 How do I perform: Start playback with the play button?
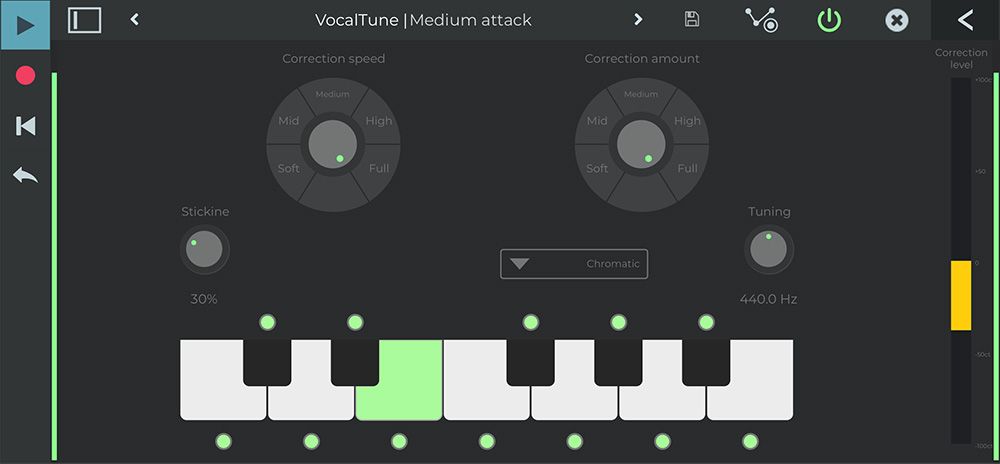click(25, 25)
